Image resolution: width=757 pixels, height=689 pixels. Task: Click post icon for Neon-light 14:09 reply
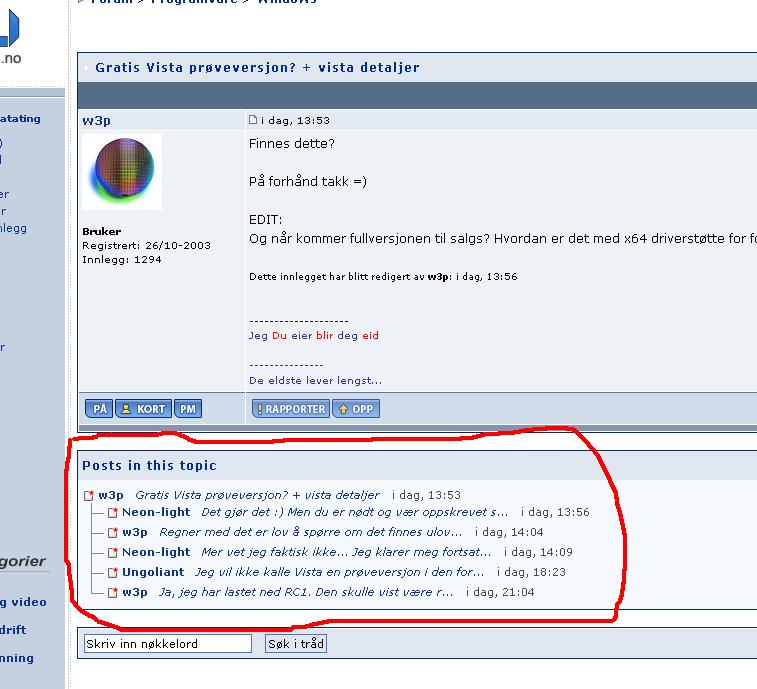click(x=112, y=552)
